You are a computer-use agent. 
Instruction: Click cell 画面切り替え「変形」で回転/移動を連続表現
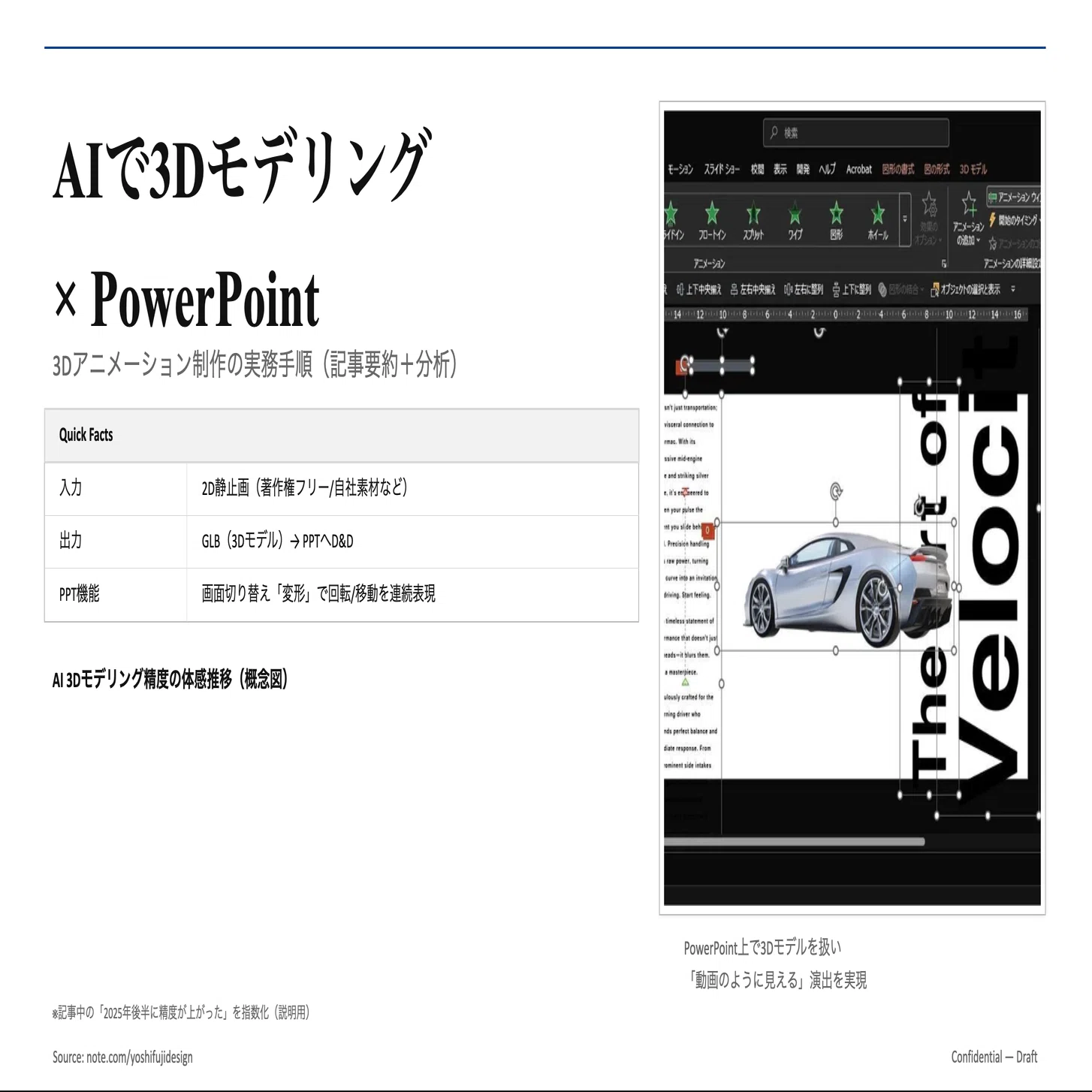[412, 595]
